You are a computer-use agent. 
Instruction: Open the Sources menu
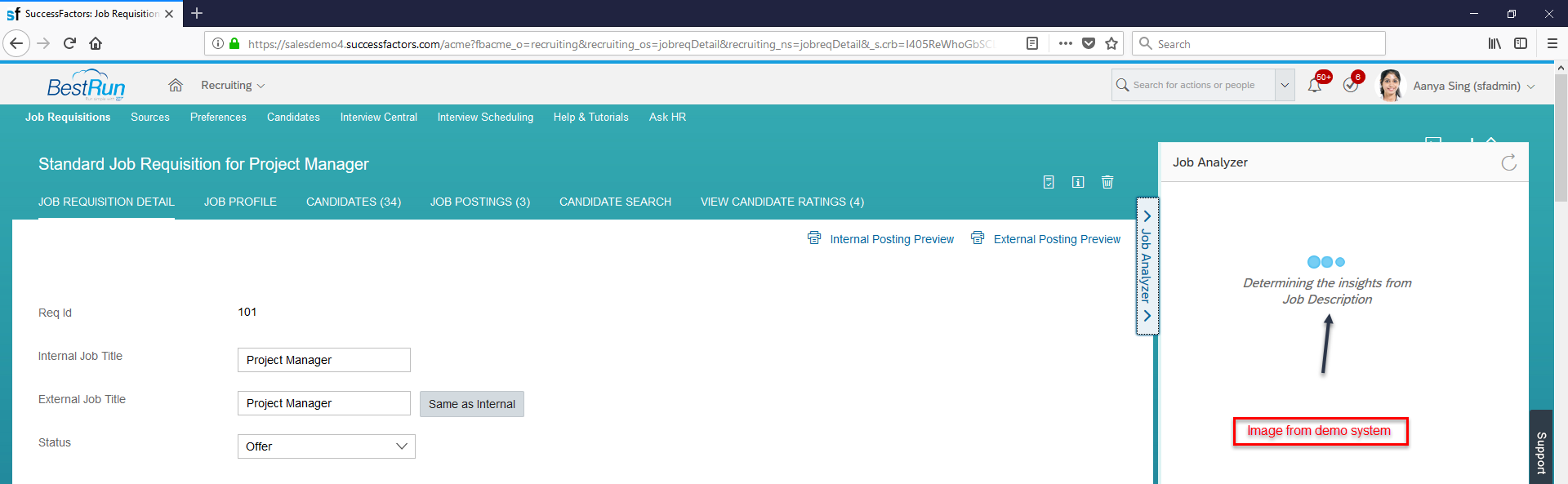[x=150, y=117]
